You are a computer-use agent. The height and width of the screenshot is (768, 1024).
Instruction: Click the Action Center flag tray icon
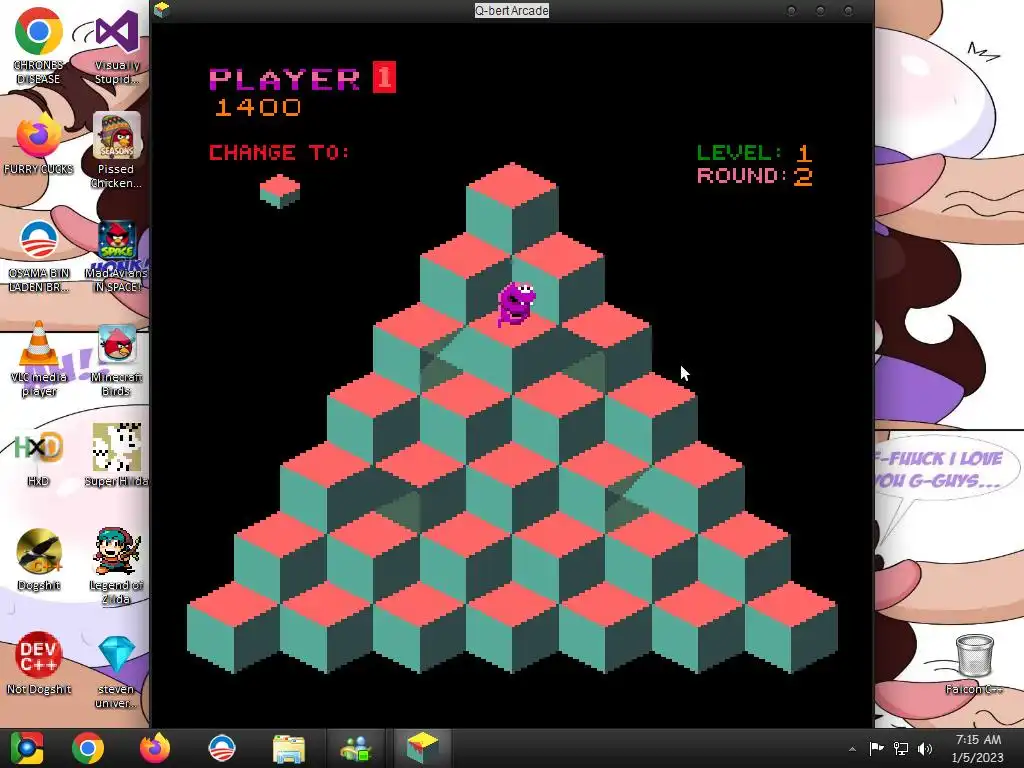click(876, 748)
